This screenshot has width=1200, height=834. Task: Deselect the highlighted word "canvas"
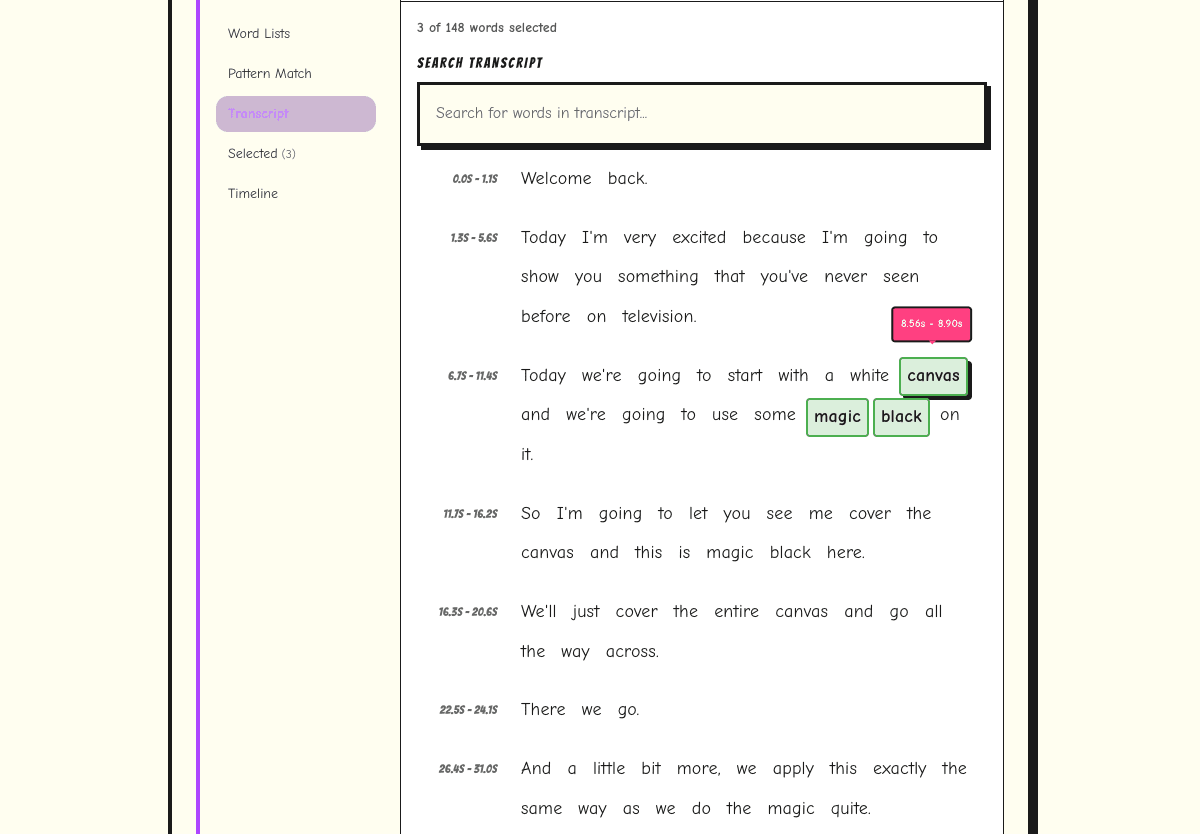[933, 376]
